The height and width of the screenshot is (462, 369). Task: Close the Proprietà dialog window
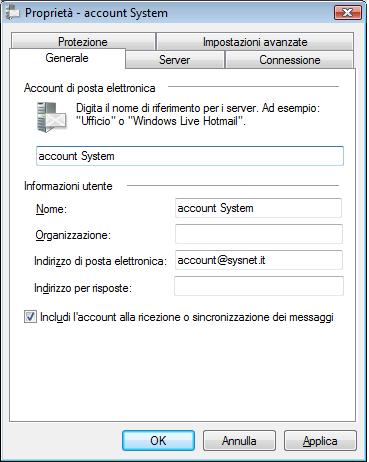(x=348, y=13)
